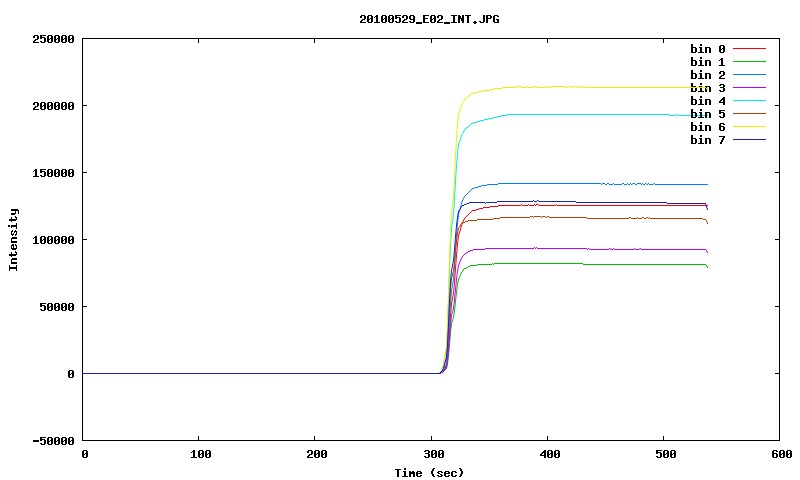This screenshot has height=480, width=800.
Task: Click the 50000 y-axis tick label
Action: [57, 307]
